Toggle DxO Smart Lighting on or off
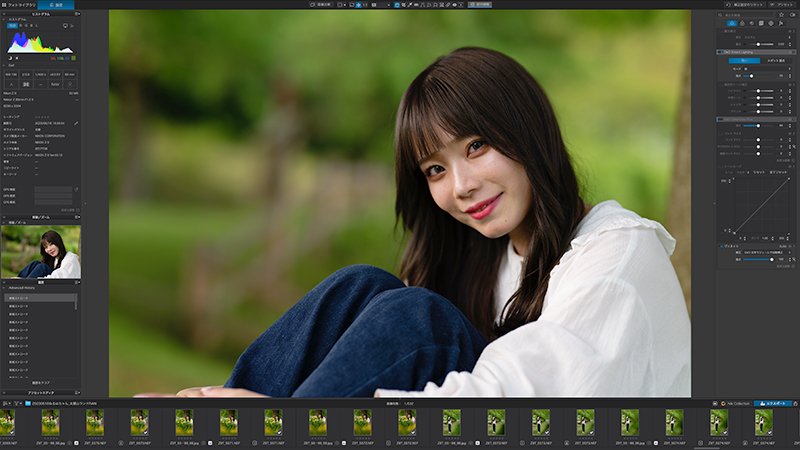Viewport: 800px width, 450px height. 721,52
